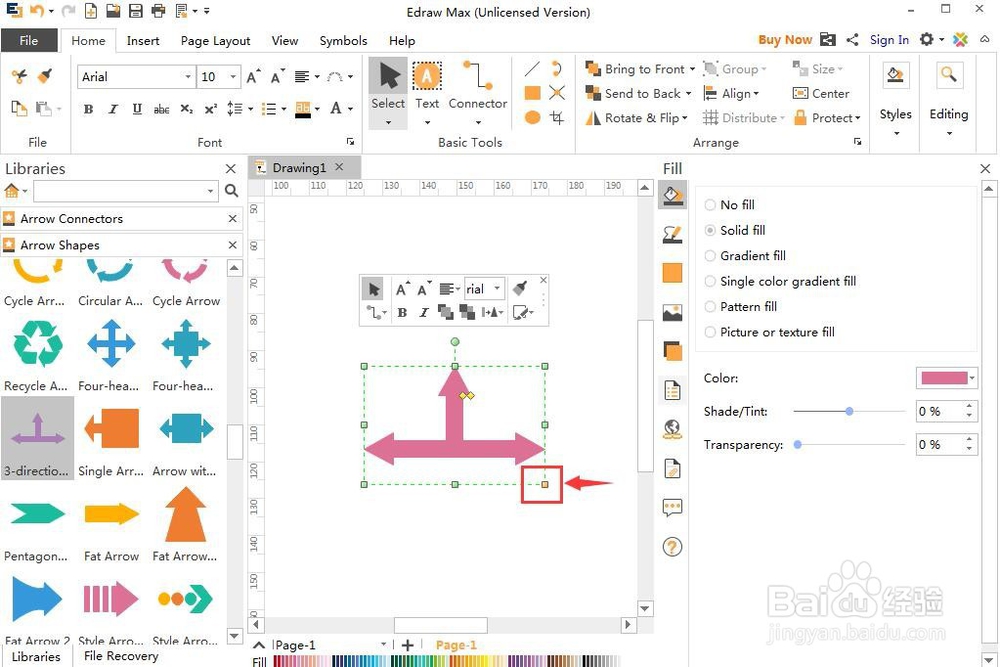Expand Send to Back dropdown
Screen dimensions: 1000x667
point(689,94)
